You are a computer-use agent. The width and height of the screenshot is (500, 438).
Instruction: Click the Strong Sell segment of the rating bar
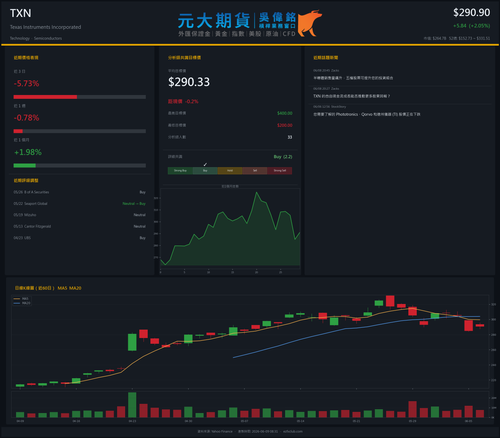280,171
